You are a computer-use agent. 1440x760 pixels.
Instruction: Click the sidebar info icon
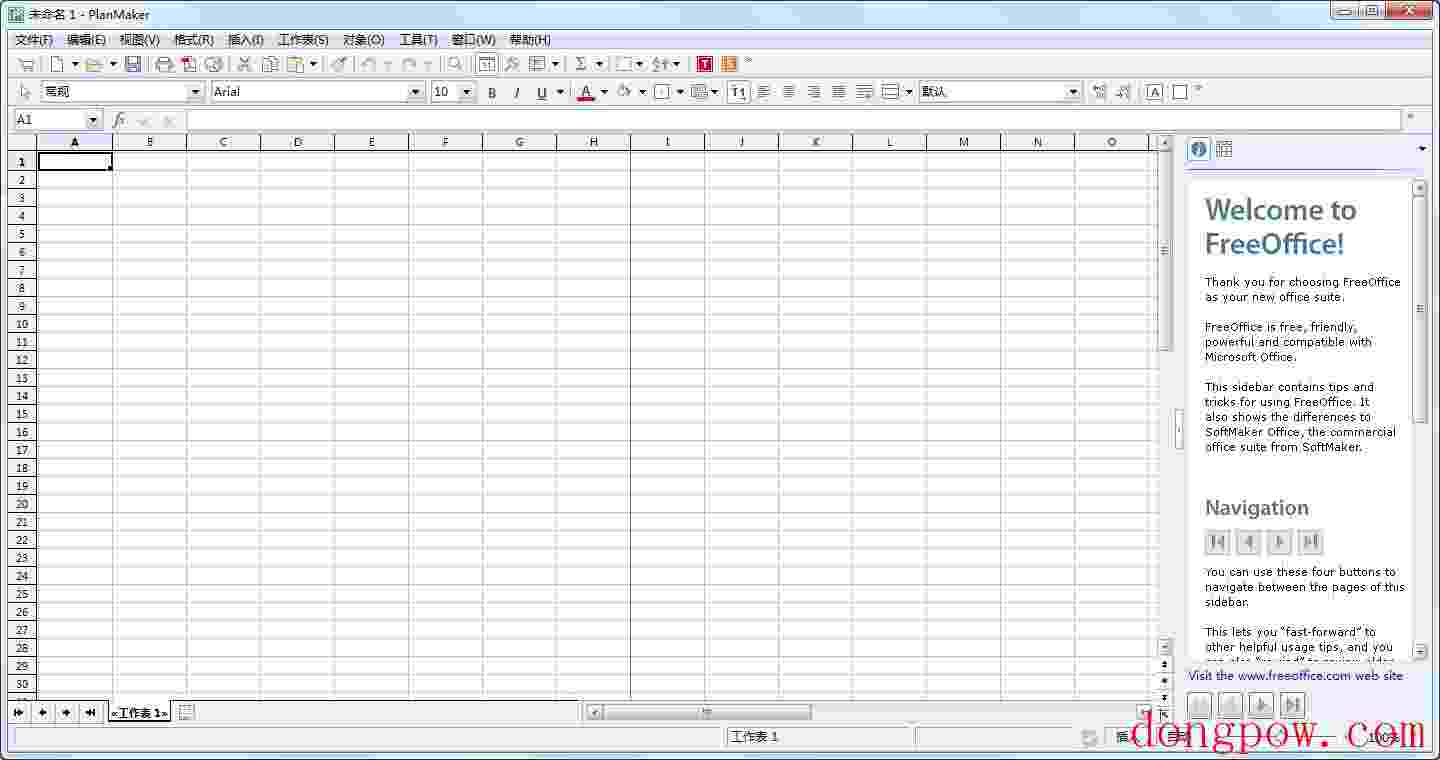coord(1199,149)
